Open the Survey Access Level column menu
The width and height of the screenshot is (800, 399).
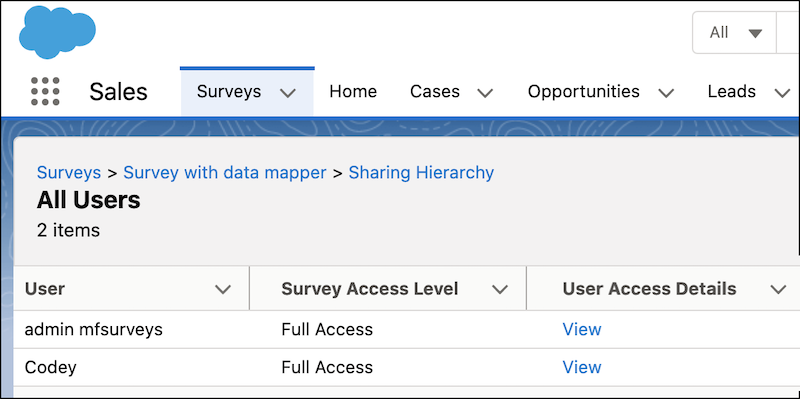[499, 289]
